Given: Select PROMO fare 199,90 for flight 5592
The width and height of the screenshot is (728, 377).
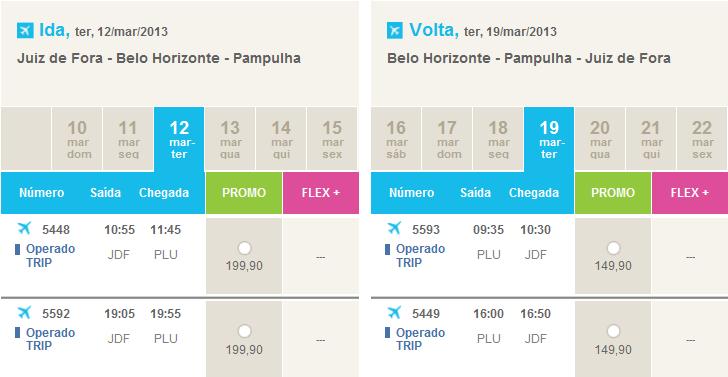Looking at the screenshot, I should coord(244,332).
